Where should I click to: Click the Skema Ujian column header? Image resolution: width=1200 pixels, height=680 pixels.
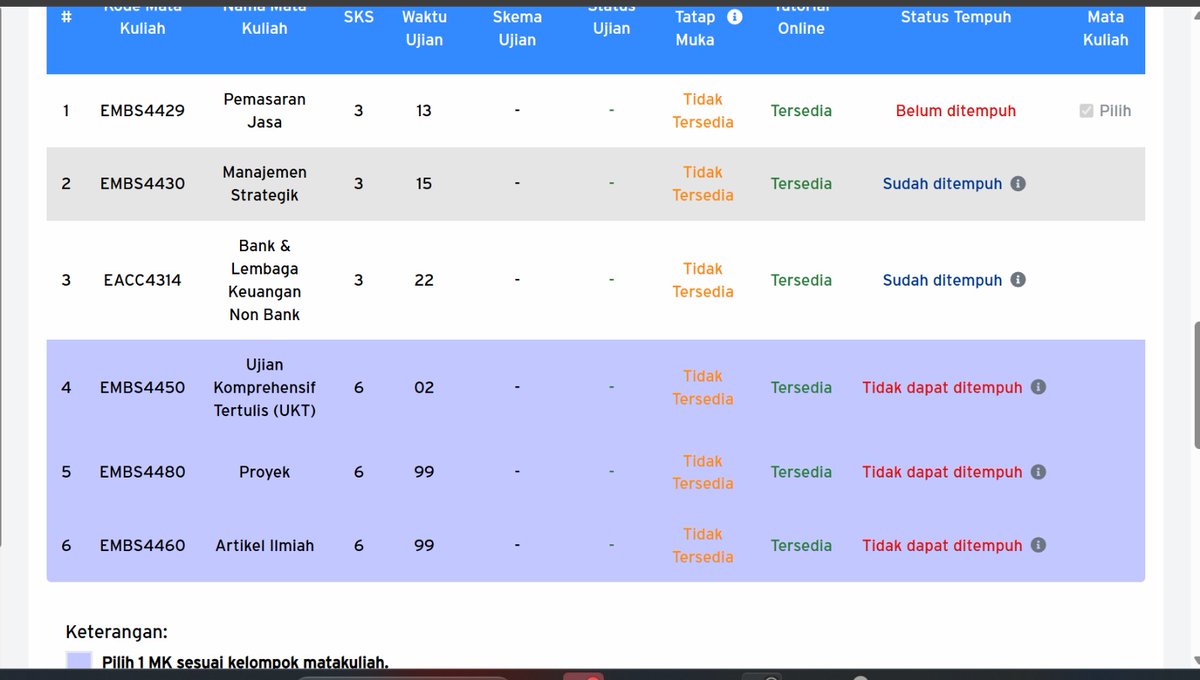[x=517, y=28]
